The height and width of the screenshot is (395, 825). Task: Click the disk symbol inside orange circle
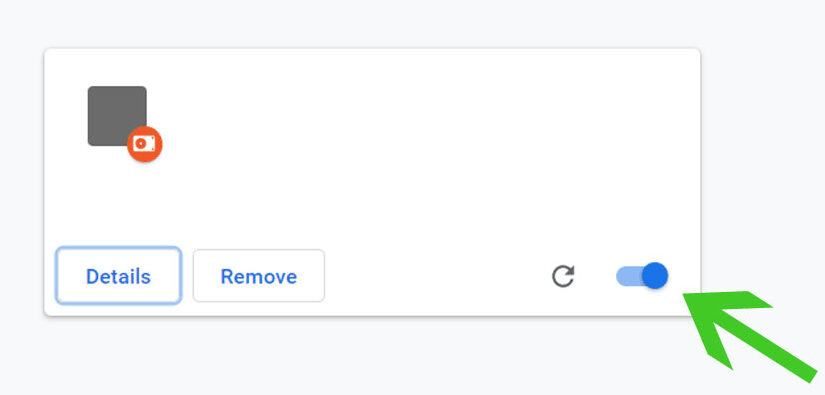(144, 144)
